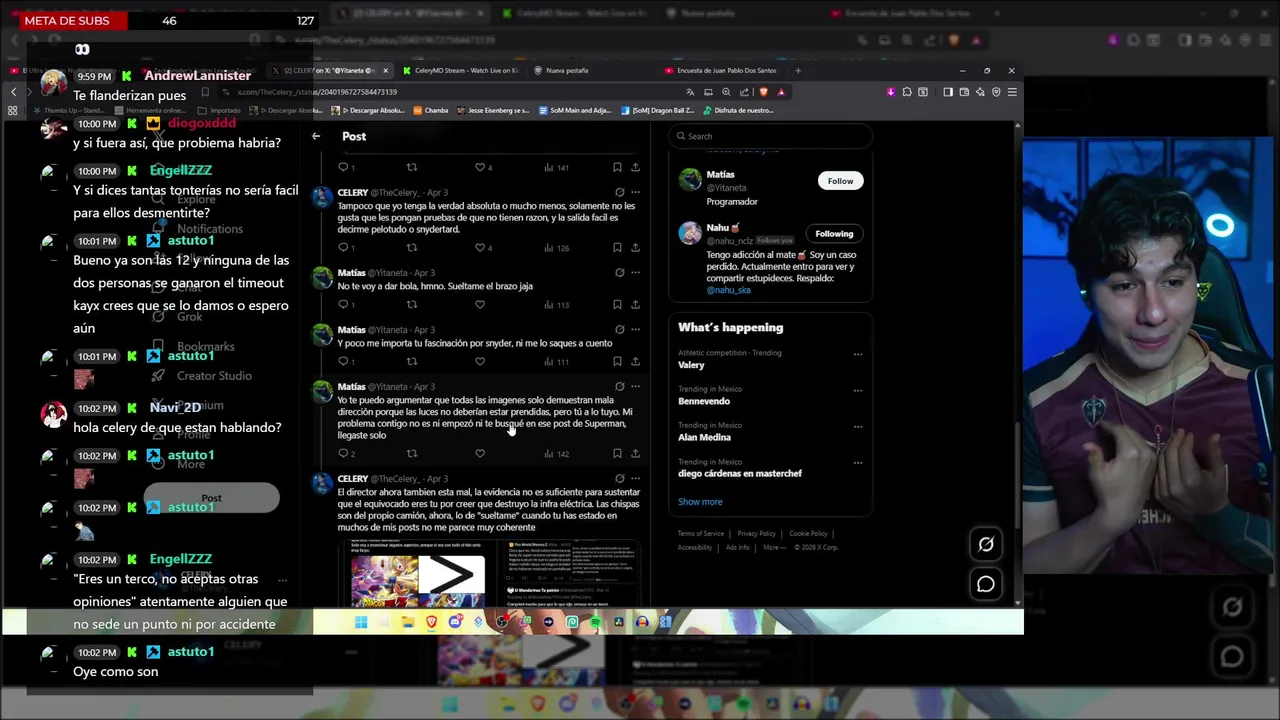Repost Matías' 'Yo te puedo argumentar' post

(x=411, y=453)
